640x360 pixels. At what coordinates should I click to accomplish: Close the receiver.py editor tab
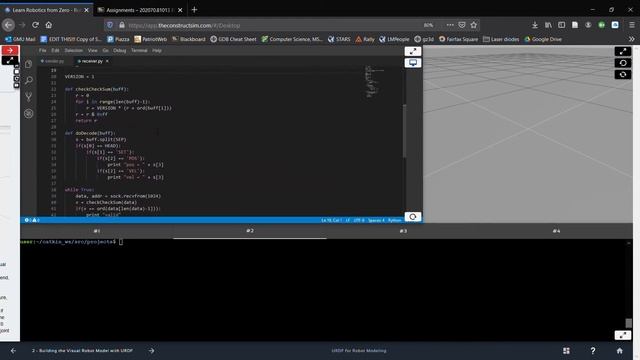[107, 61]
